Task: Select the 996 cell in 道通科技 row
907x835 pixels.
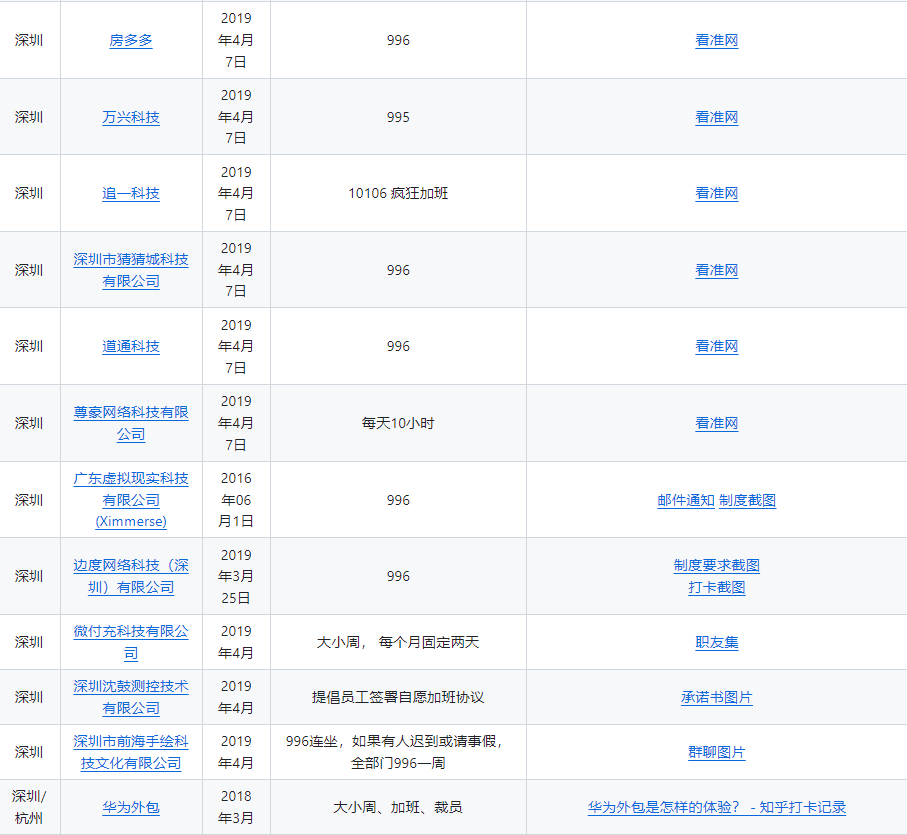Action: click(x=398, y=346)
